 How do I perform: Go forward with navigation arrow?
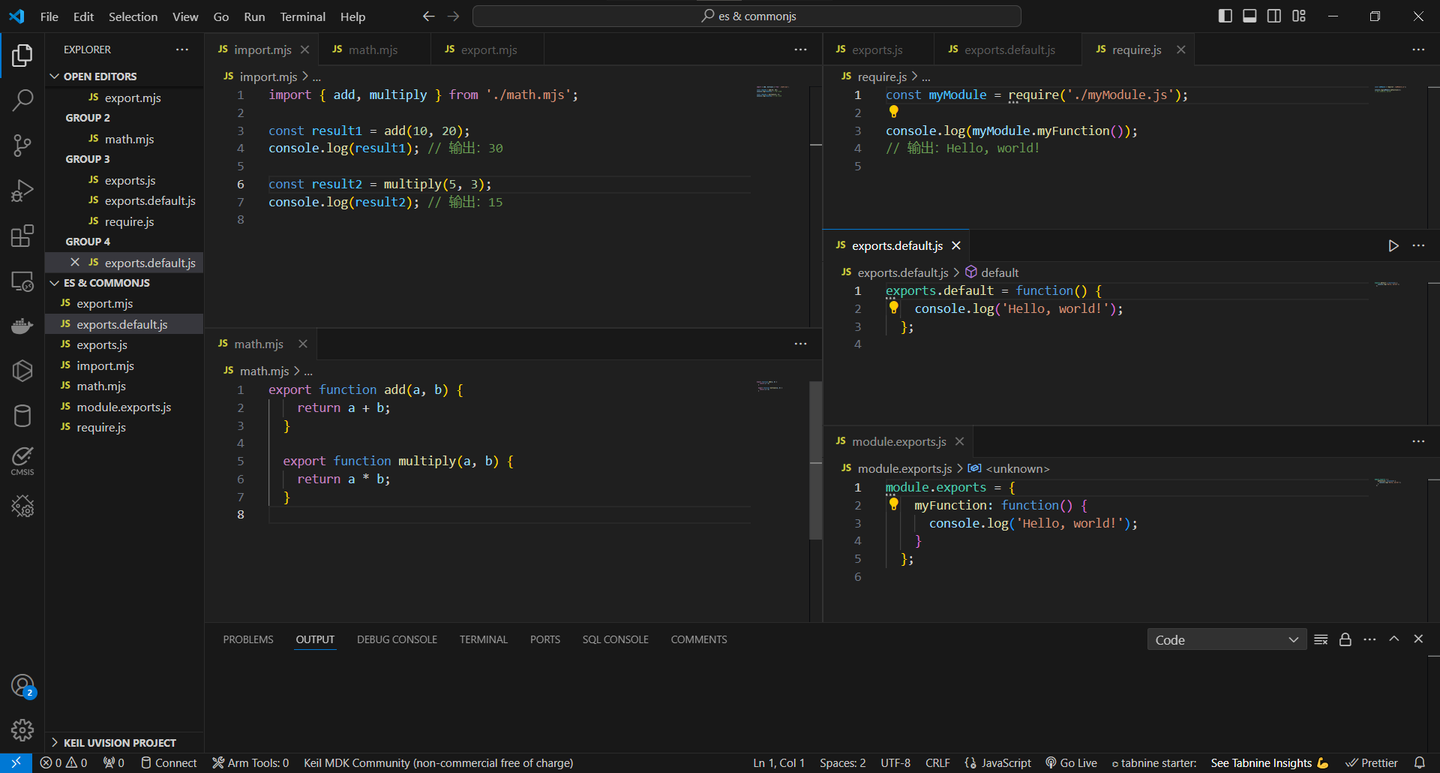tap(454, 16)
